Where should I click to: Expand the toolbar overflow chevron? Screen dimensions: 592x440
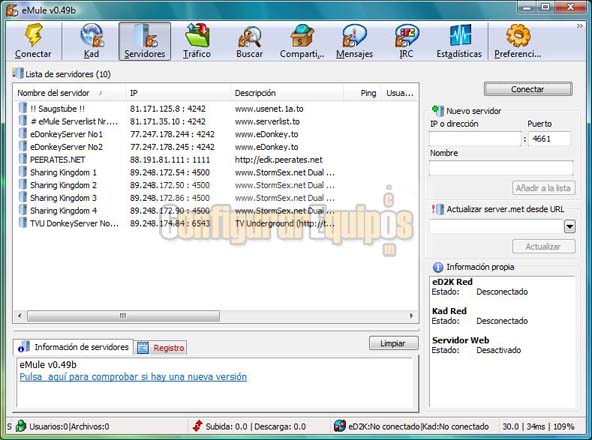pyautogui.click(x=580, y=26)
